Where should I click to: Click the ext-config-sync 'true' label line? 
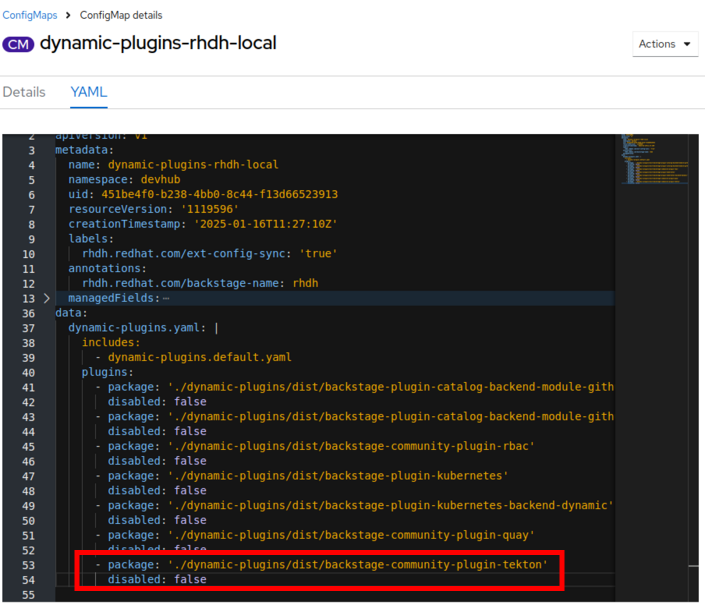click(x=210, y=254)
